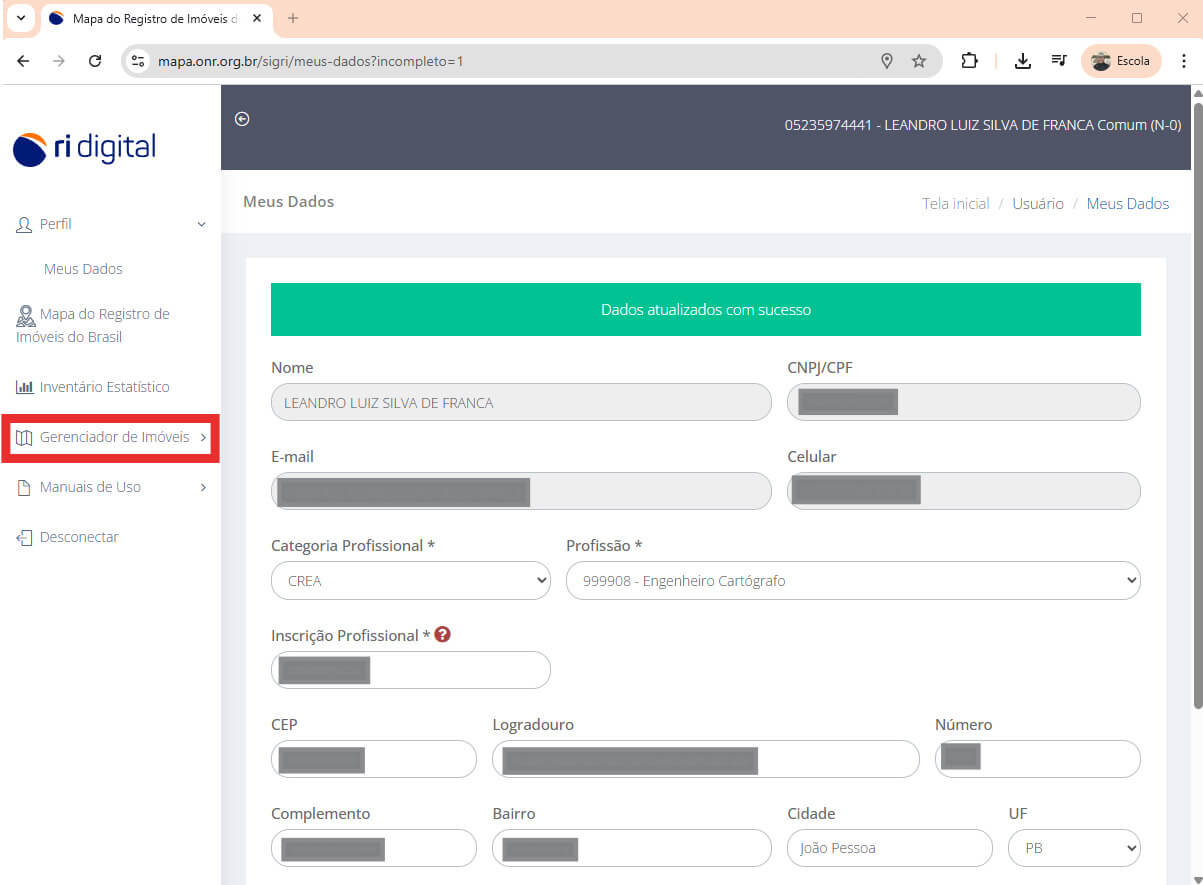
Task: Click Desconectar to log out
Action: click(x=79, y=537)
